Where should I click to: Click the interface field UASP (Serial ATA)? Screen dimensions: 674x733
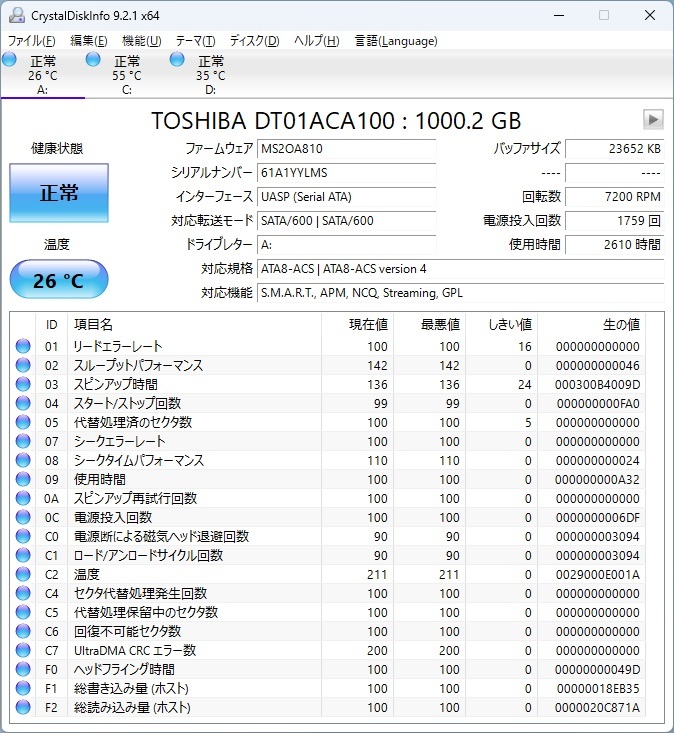click(x=346, y=197)
